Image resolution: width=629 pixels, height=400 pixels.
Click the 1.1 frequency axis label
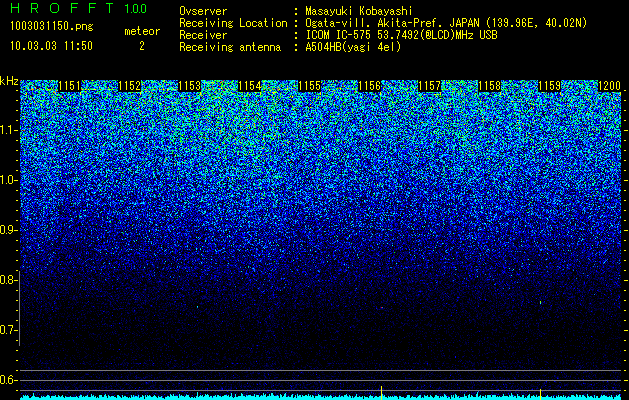coord(9,130)
